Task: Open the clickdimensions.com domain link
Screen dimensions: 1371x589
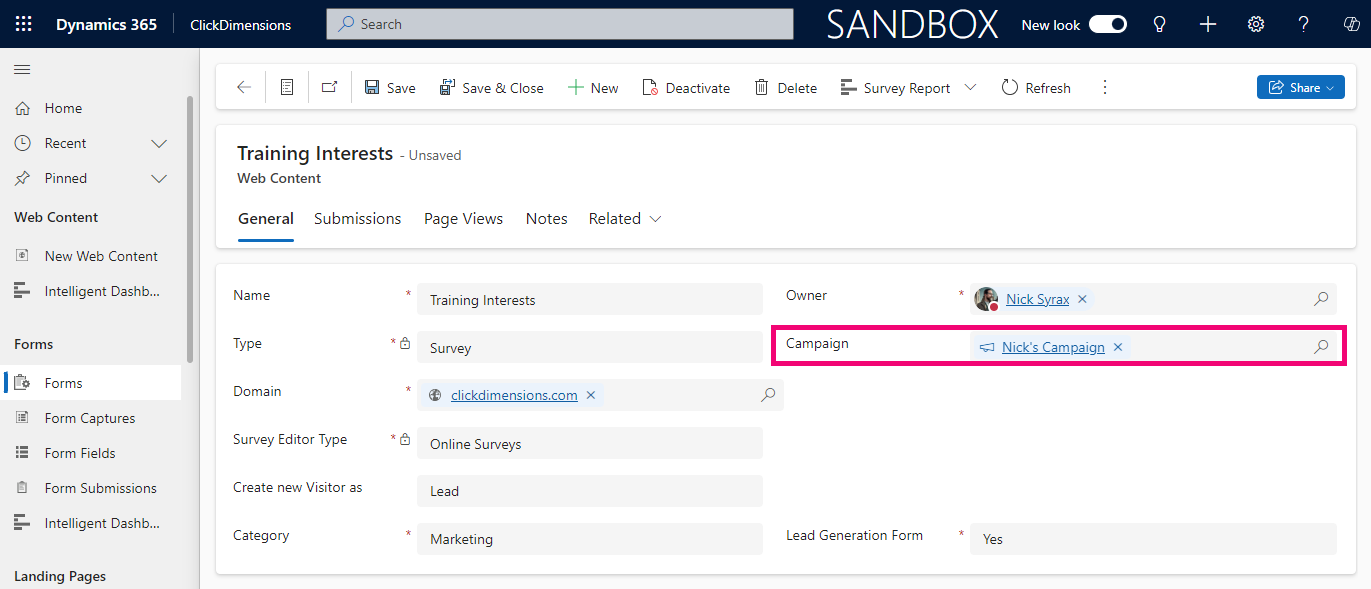Action: pos(514,395)
